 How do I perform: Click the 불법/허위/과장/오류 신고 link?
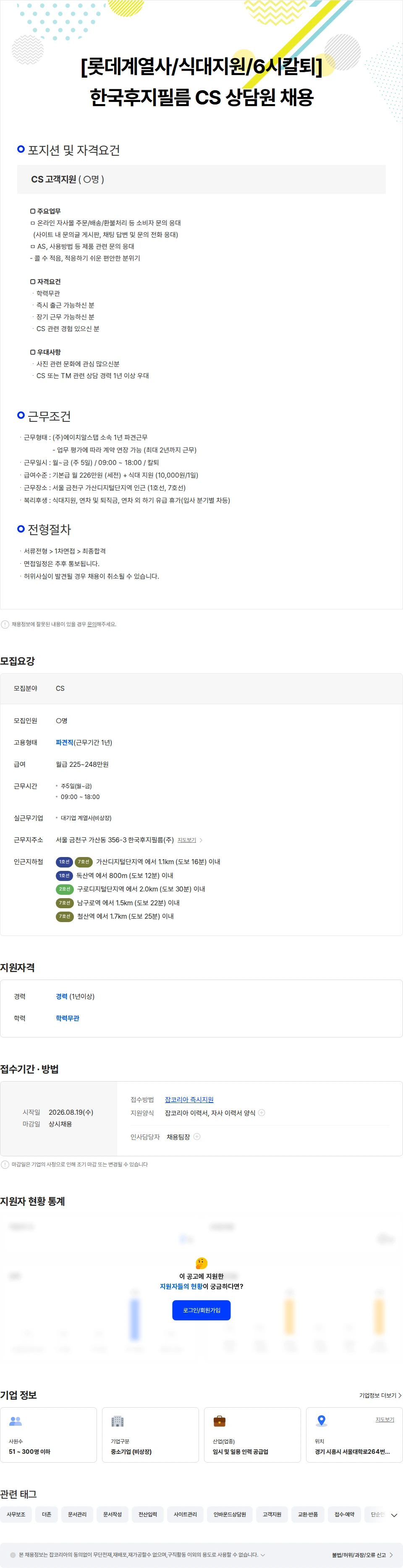pos(362,1555)
